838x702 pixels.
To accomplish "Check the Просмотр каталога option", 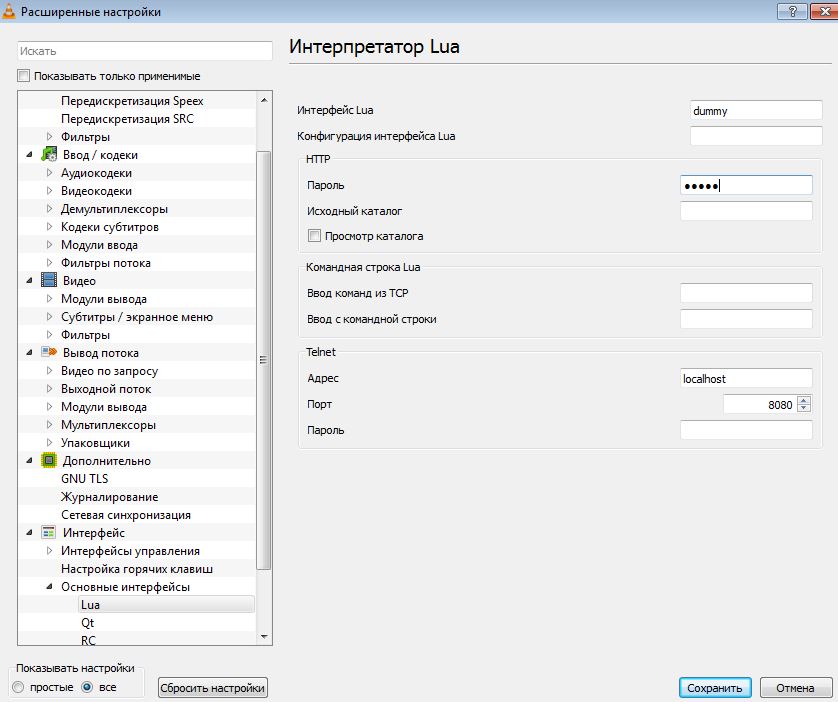I will tap(314, 236).
